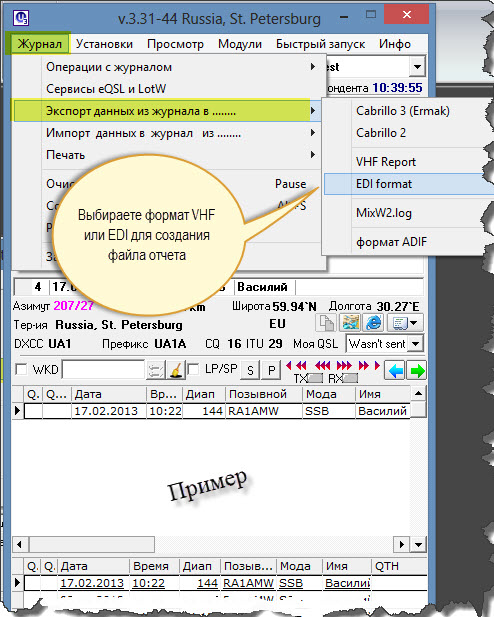Click the green right arrow button
This screenshot has height=617, width=494.
tap(416, 370)
